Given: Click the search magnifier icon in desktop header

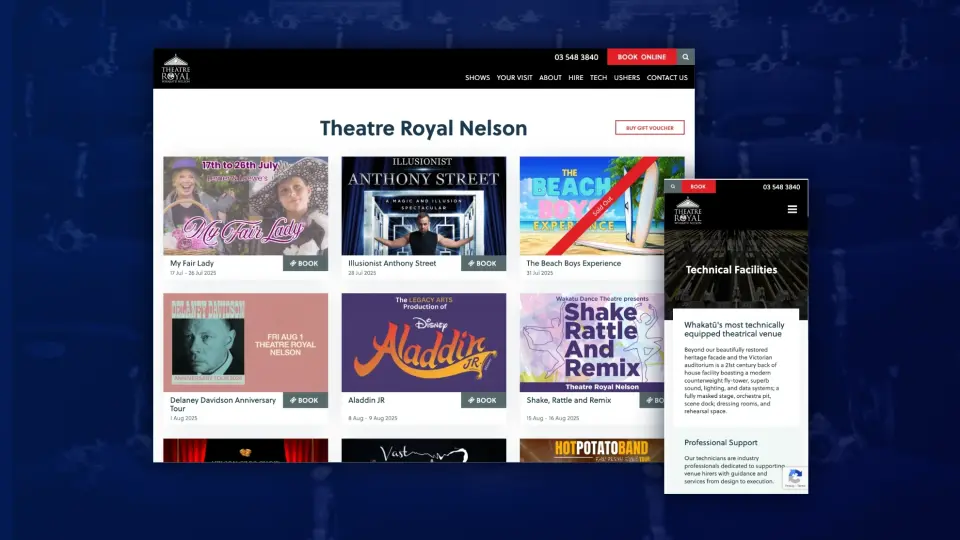Looking at the screenshot, I should [685, 57].
